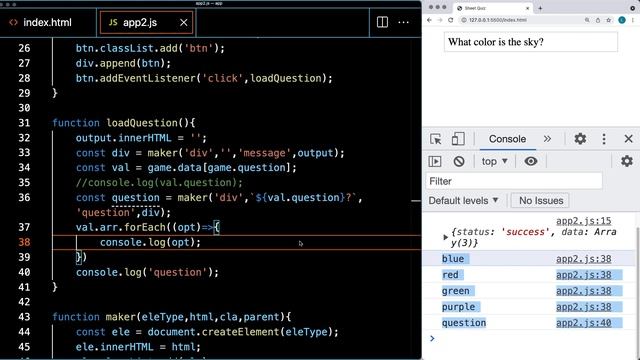This screenshot has width=640, height=360.
Task: Open DevTools customize three-dot menu
Action: click(604, 139)
